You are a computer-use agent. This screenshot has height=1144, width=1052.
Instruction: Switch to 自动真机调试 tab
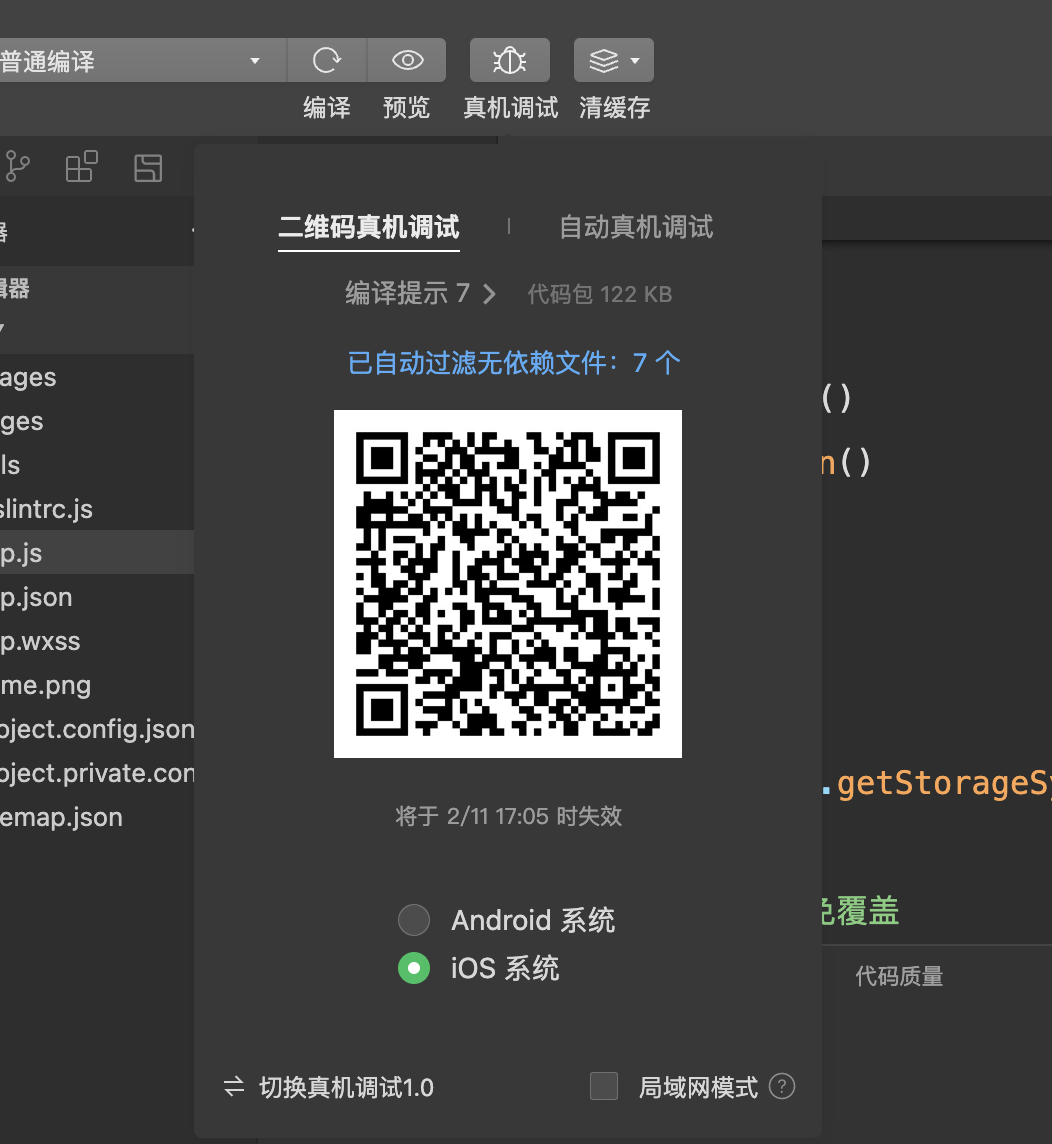[x=635, y=227]
